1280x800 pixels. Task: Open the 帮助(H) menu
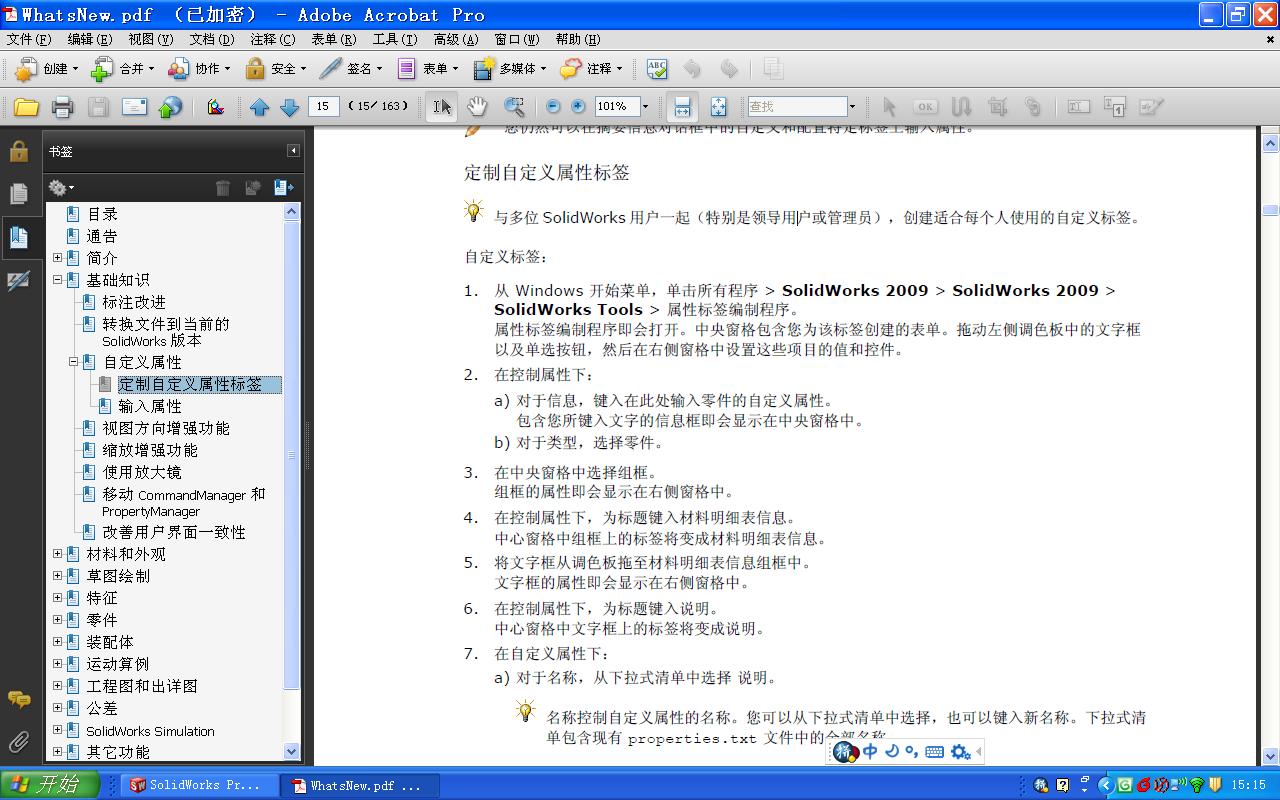coord(578,40)
